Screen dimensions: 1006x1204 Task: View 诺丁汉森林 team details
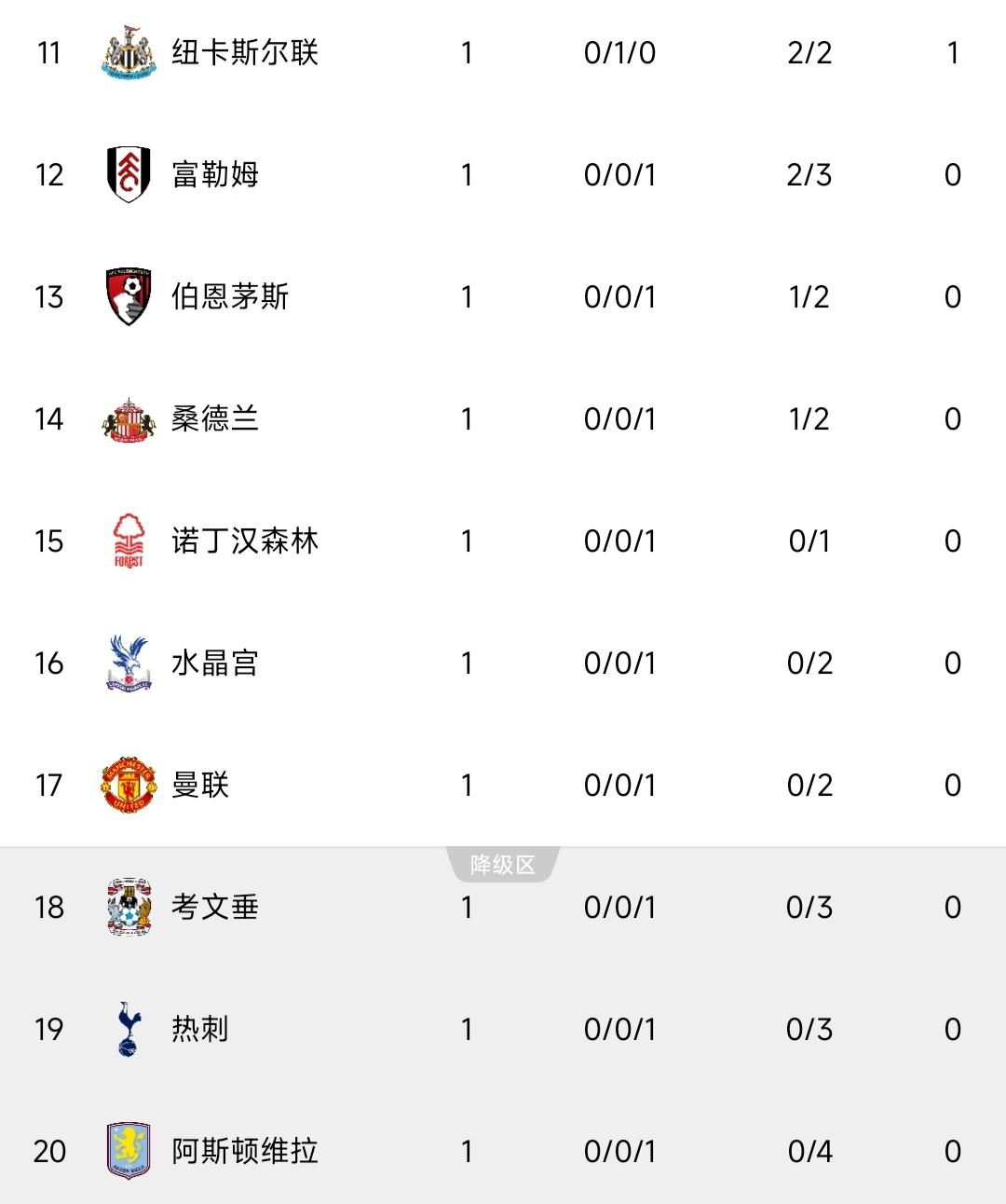coord(245,540)
